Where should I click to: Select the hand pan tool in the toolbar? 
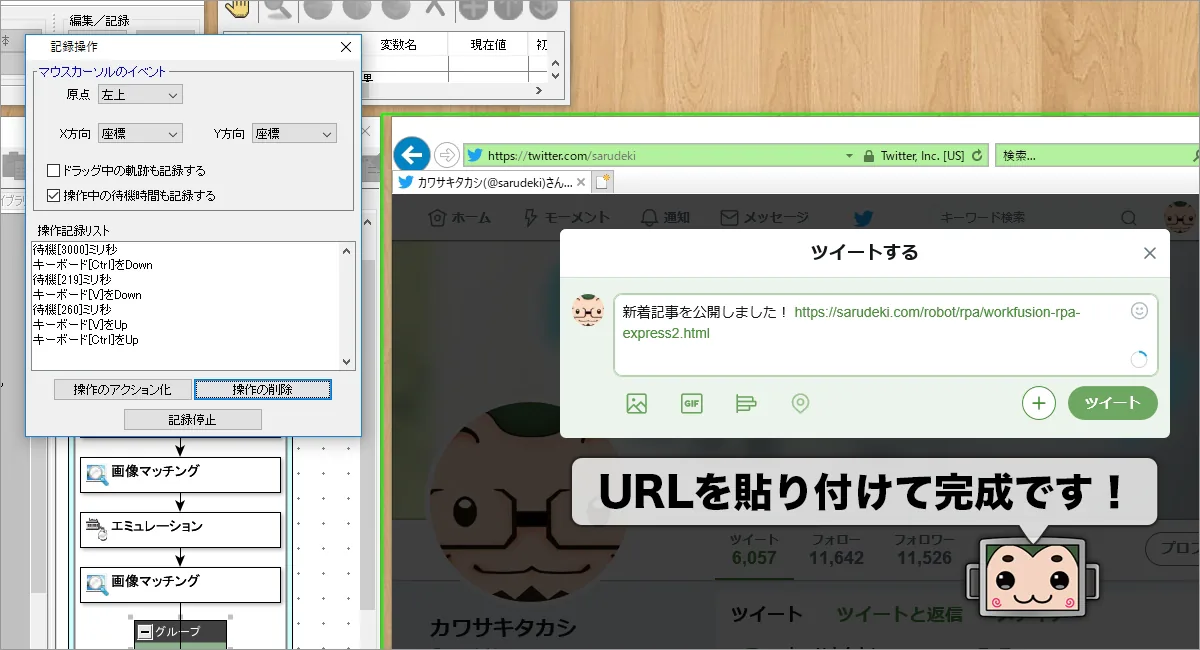point(236,8)
